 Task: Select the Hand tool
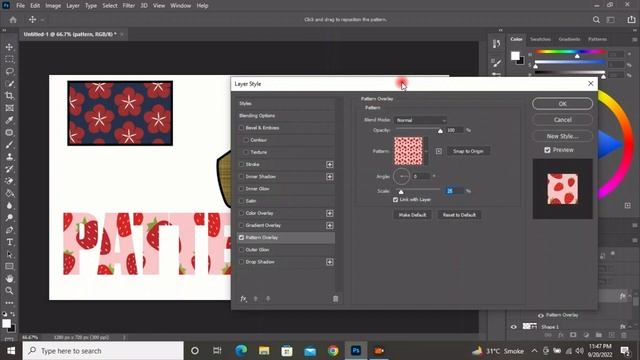coord(9,279)
